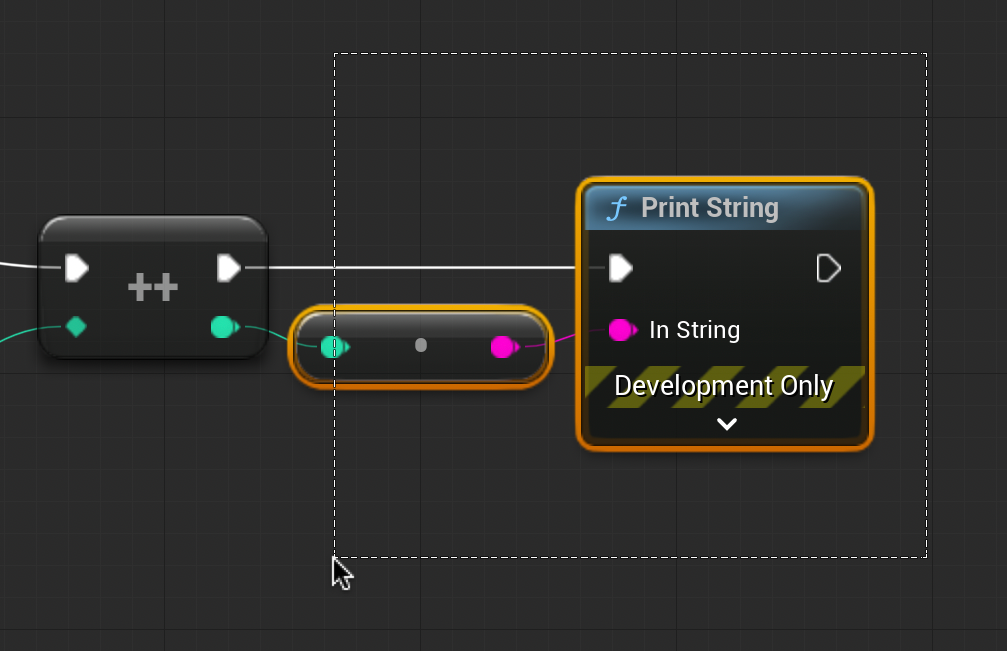Click the Development Only striped banner
Viewport: 1007px width, 651px height.
pos(724,386)
